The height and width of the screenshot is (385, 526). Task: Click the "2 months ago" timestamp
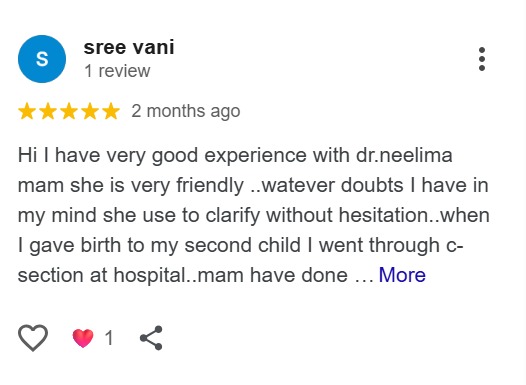[186, 111]
